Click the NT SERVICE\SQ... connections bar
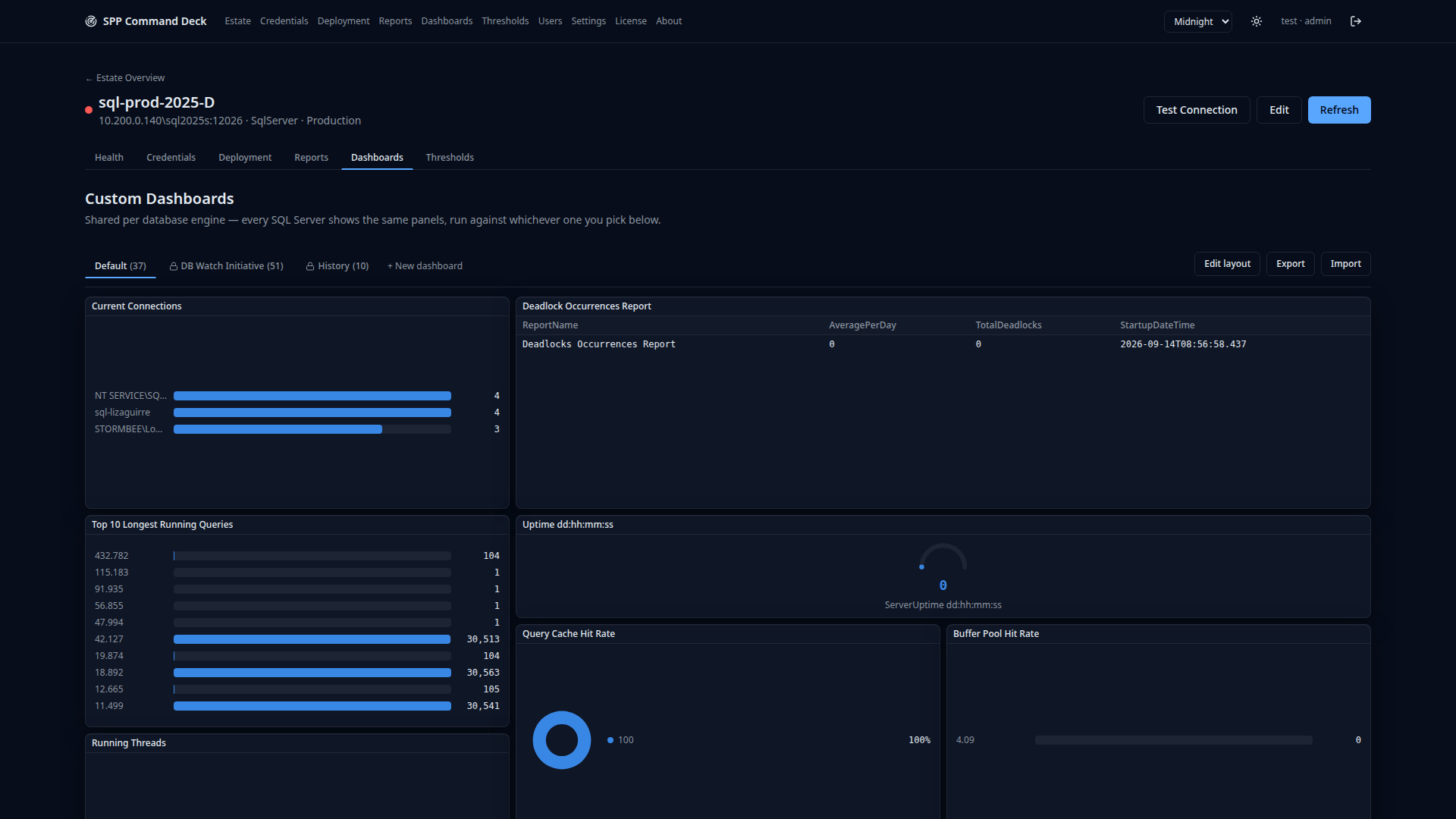 312,396
